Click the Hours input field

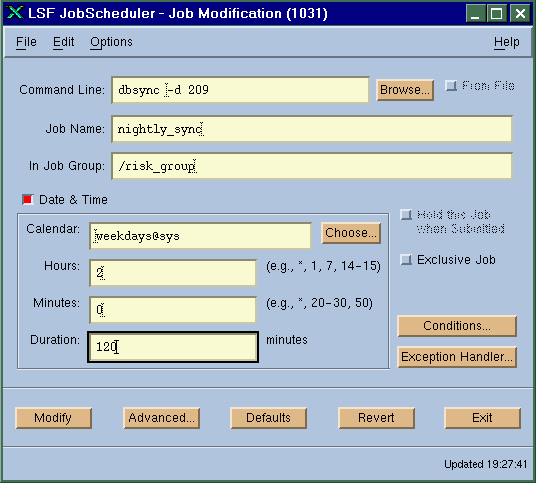173,273
